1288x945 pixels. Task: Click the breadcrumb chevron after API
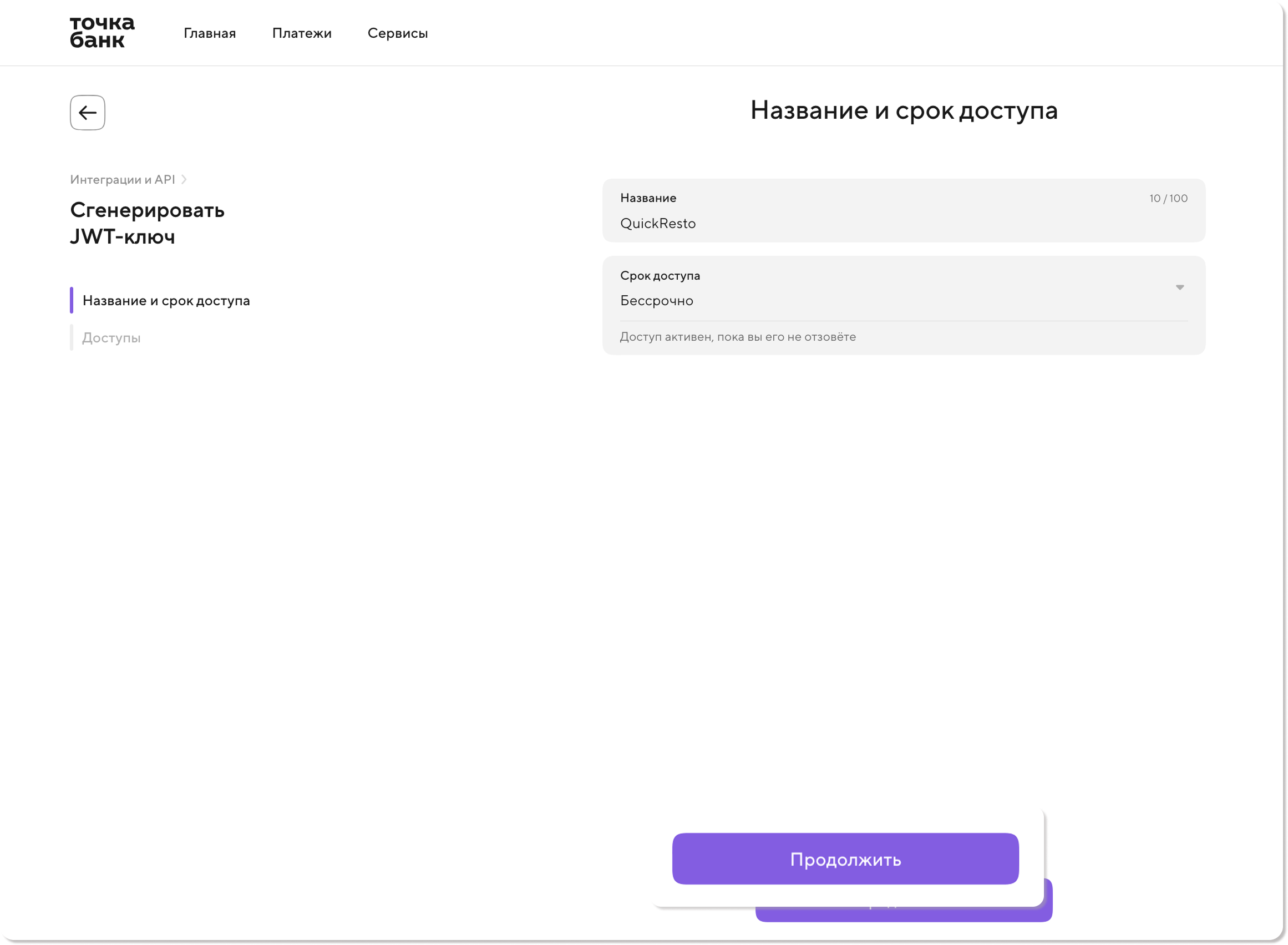pyautogui.click(x=184, y=180)
